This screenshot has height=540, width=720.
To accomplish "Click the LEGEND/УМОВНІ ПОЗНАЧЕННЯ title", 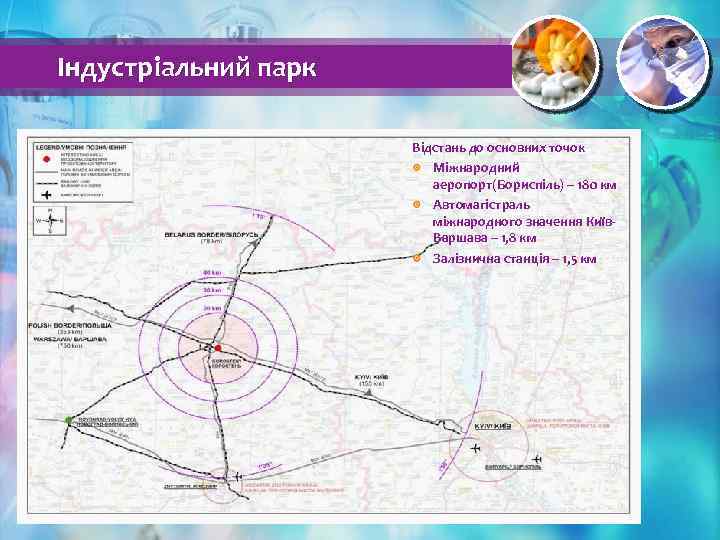I will tap(83, 148).
